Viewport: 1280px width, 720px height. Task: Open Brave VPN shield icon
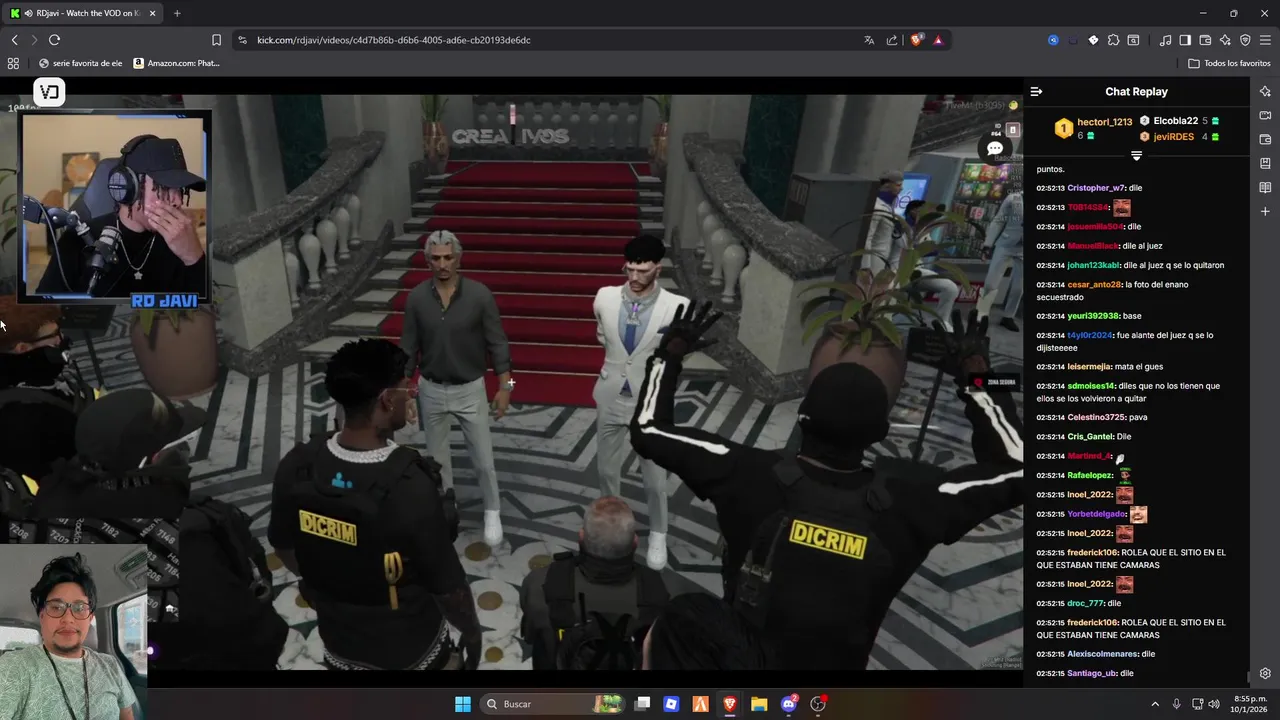(1245, 40)
